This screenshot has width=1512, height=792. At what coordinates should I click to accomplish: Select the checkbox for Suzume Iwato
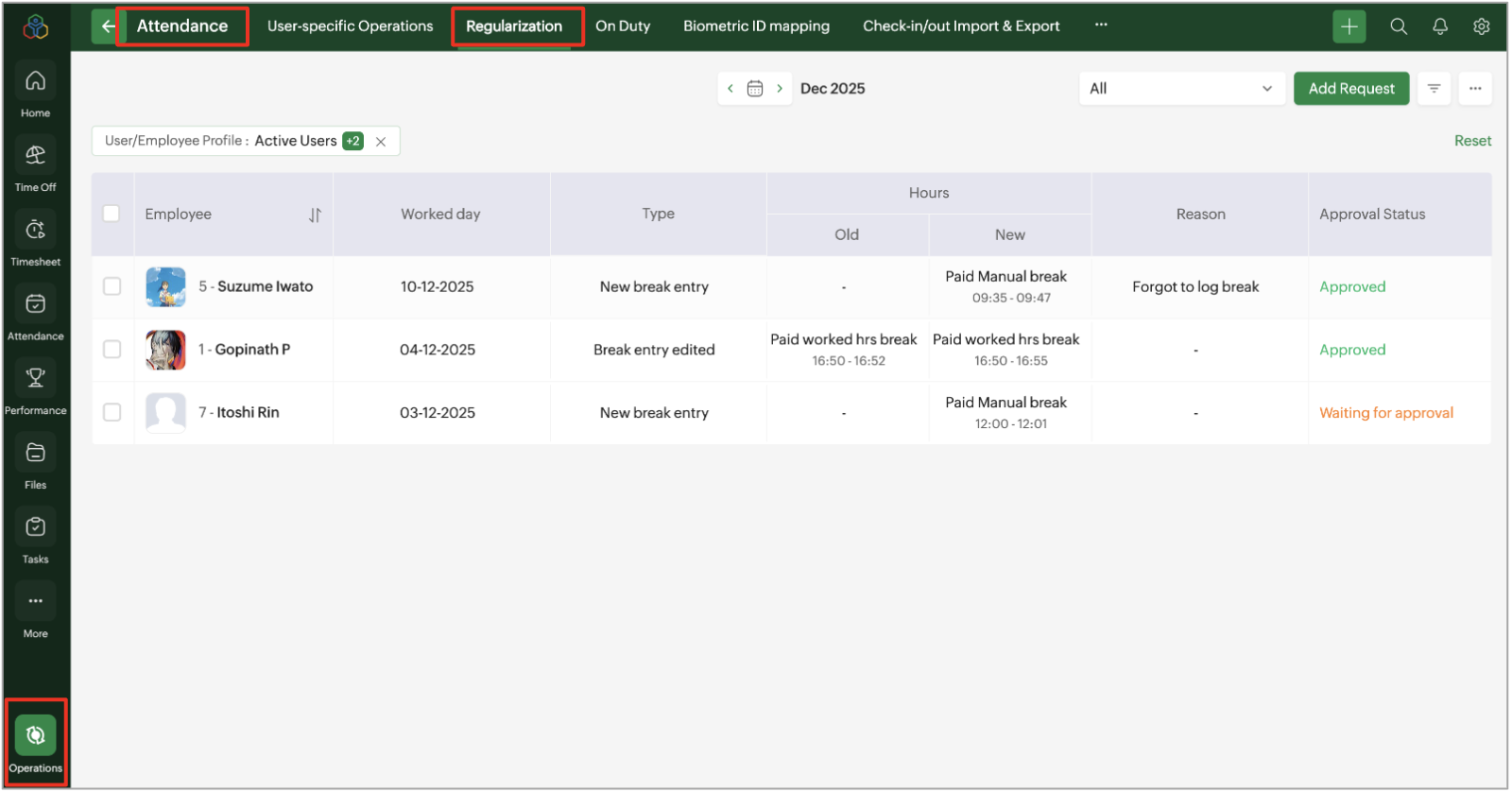[x=112, y=286]
